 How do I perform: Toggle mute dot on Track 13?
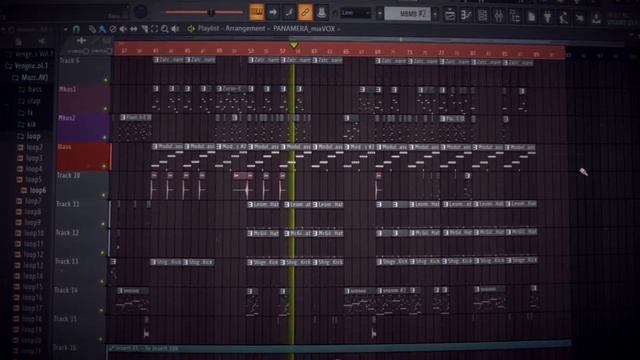click(x=102, y=281)
